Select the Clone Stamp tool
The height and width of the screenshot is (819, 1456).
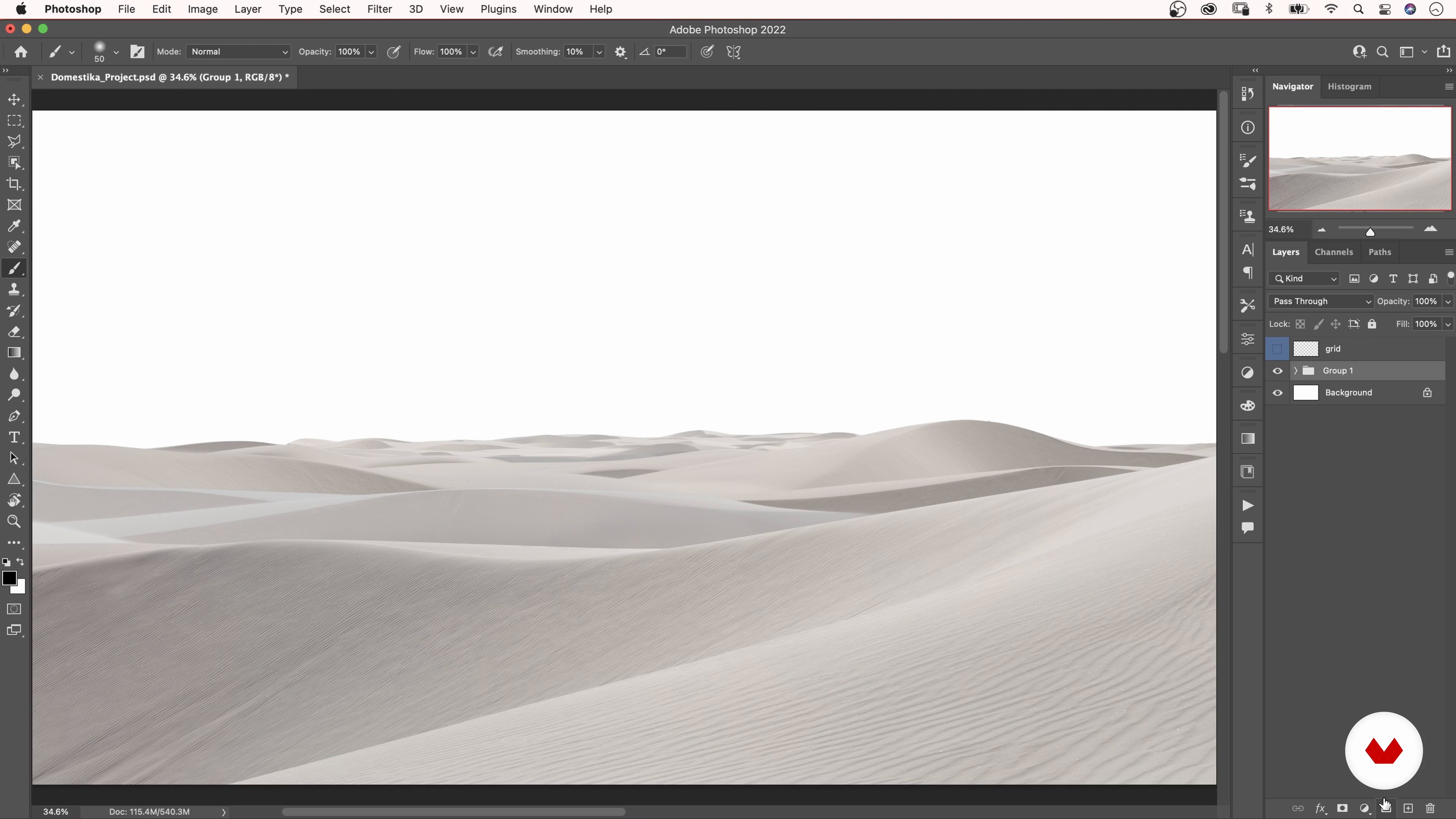tap(14, 289)
